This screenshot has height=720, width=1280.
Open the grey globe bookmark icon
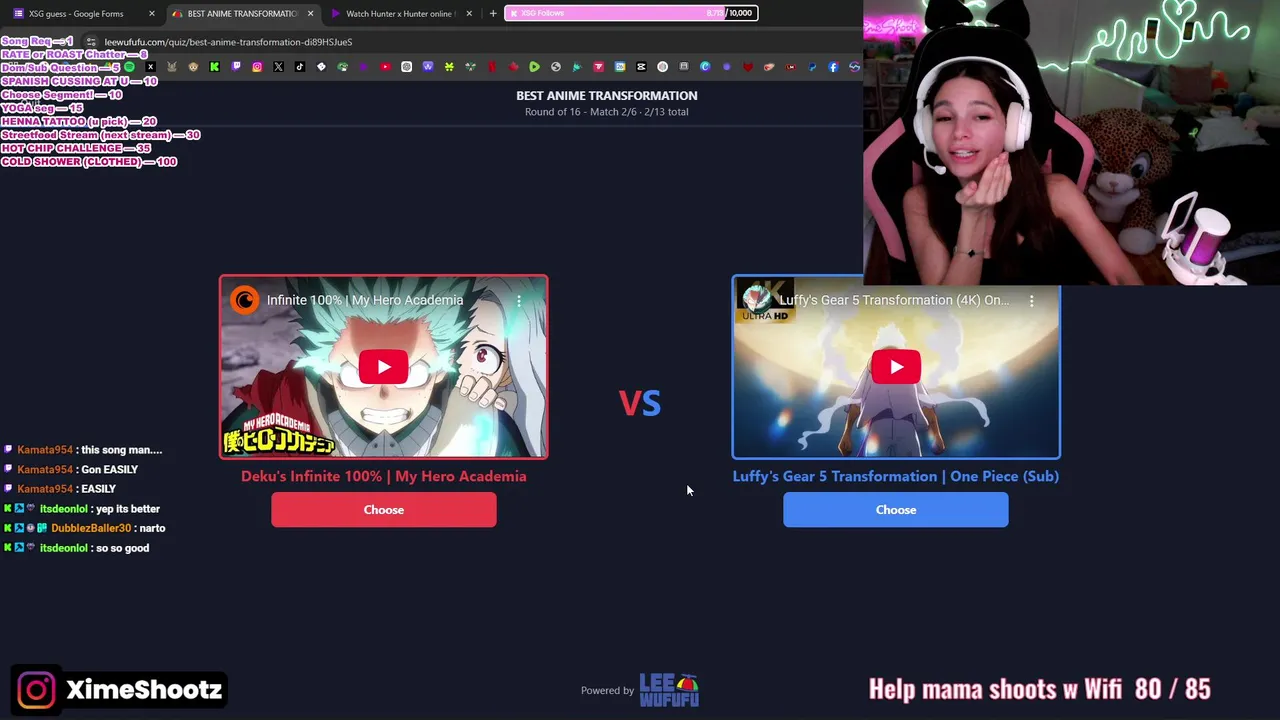[x=556, y=67]
